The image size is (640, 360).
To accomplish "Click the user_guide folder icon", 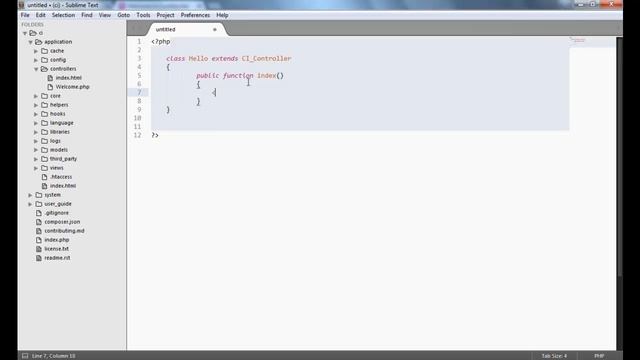I will (x=39, y=204).
